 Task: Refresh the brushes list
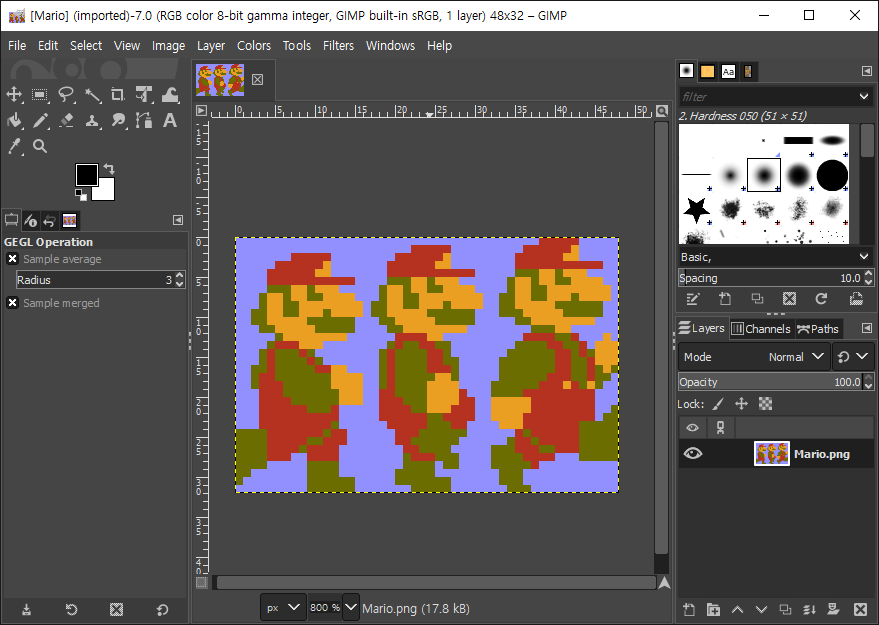click(x=821, y=299)
